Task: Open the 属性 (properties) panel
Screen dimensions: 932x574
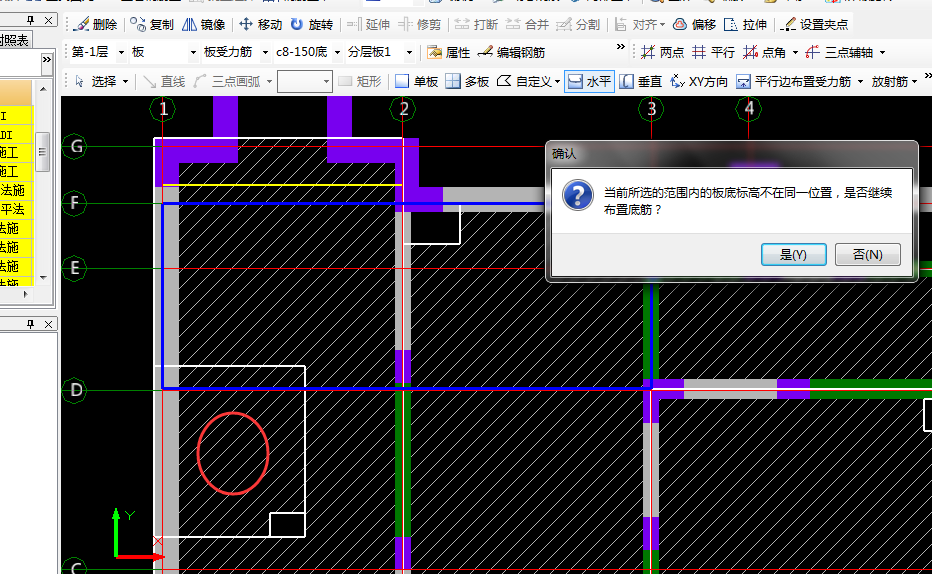Action: 448,52
